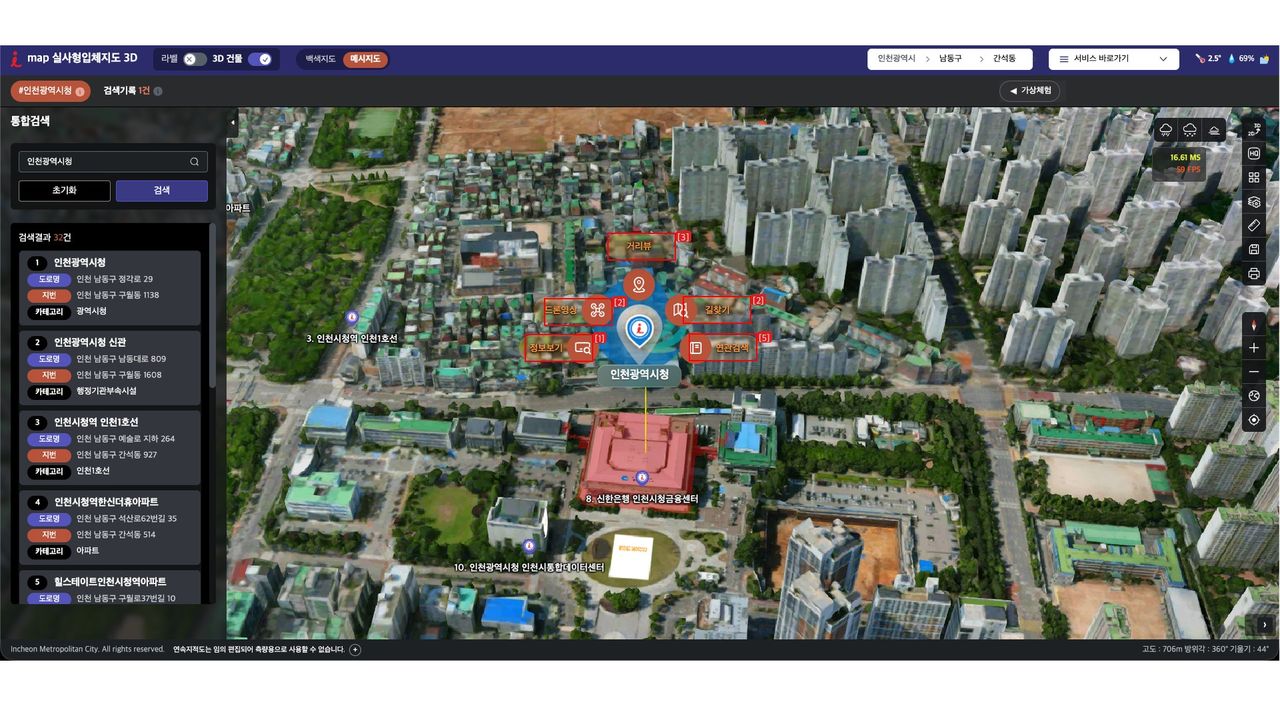Screen dimensions: 1280x720
Task: Select the #인천광역시청 tab
Action: (49, 91)
